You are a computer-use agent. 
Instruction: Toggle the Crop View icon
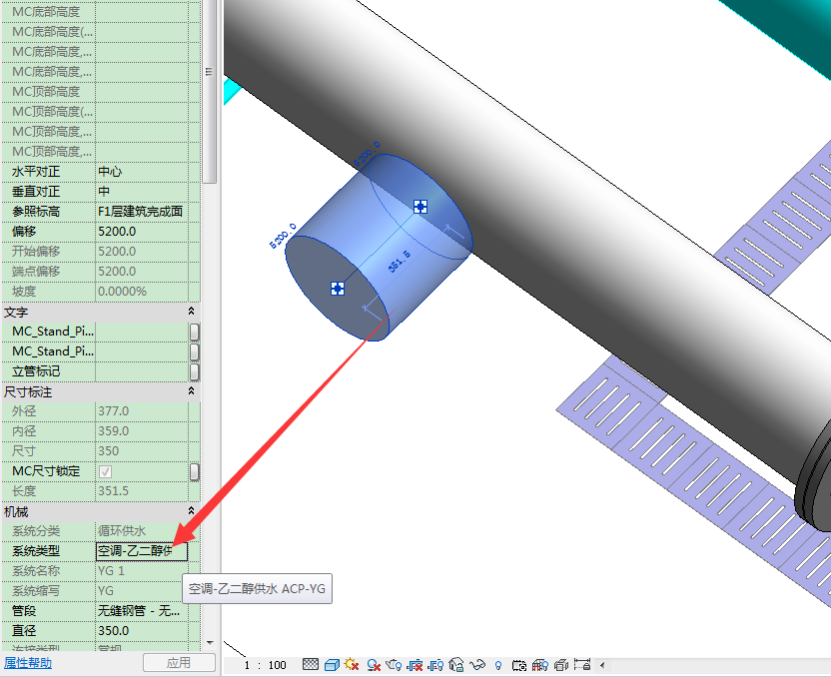[x=415, y=664]
